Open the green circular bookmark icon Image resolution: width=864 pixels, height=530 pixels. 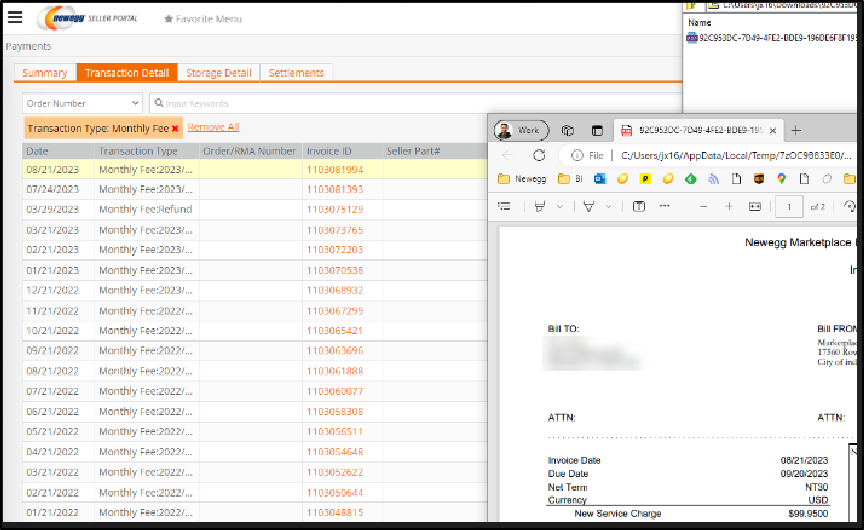point(690,179)
